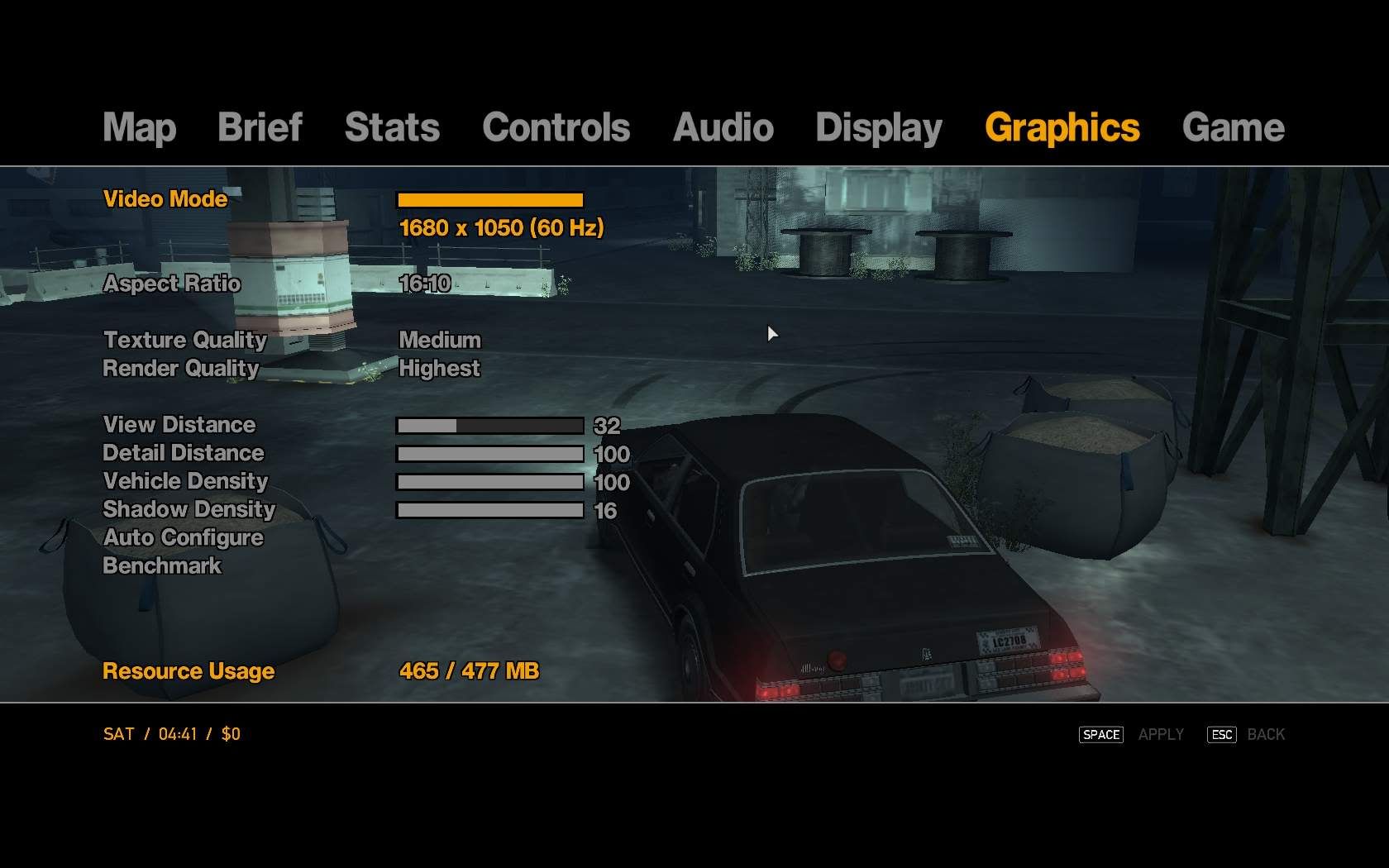Image resolution: width=1389 pixels, height=868 pixels.
Task: Select the View Distance setting
Action: [x=179, y=424]
